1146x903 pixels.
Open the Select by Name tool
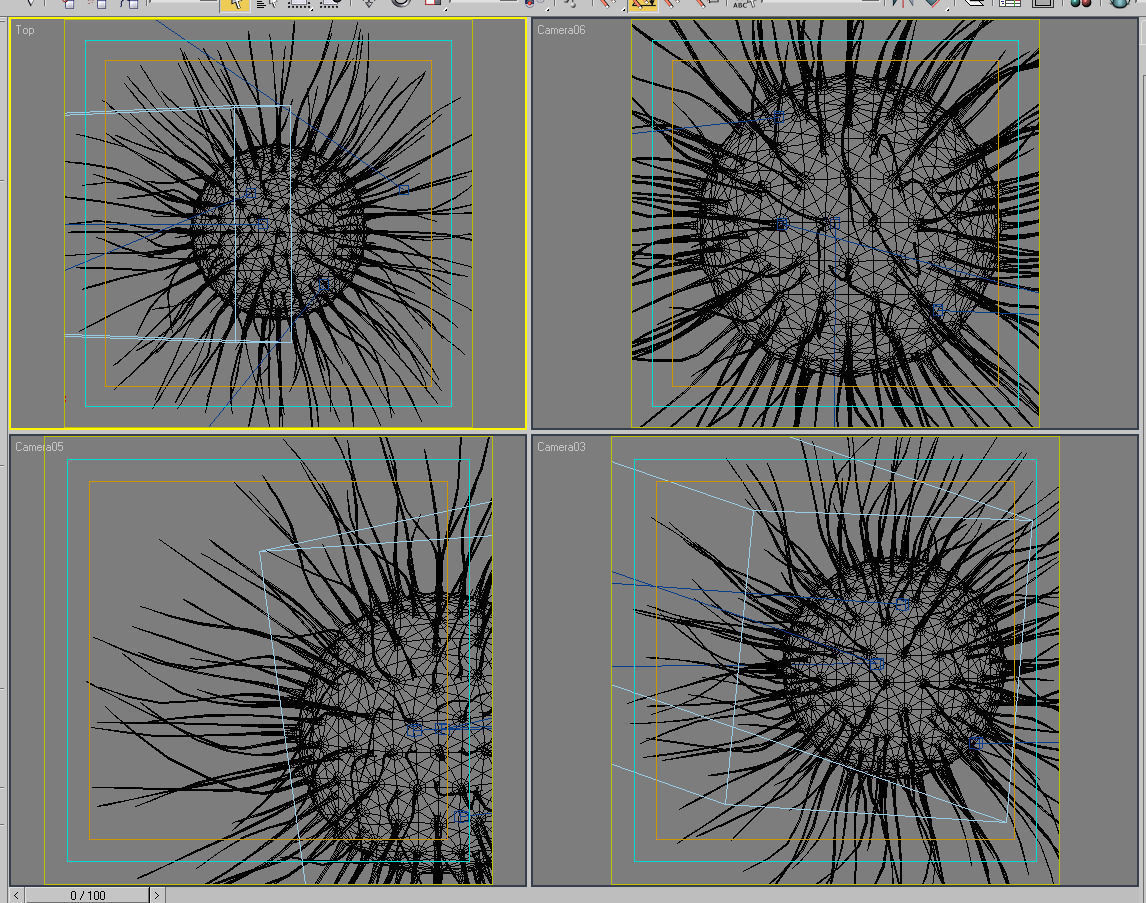click(267, 4)
